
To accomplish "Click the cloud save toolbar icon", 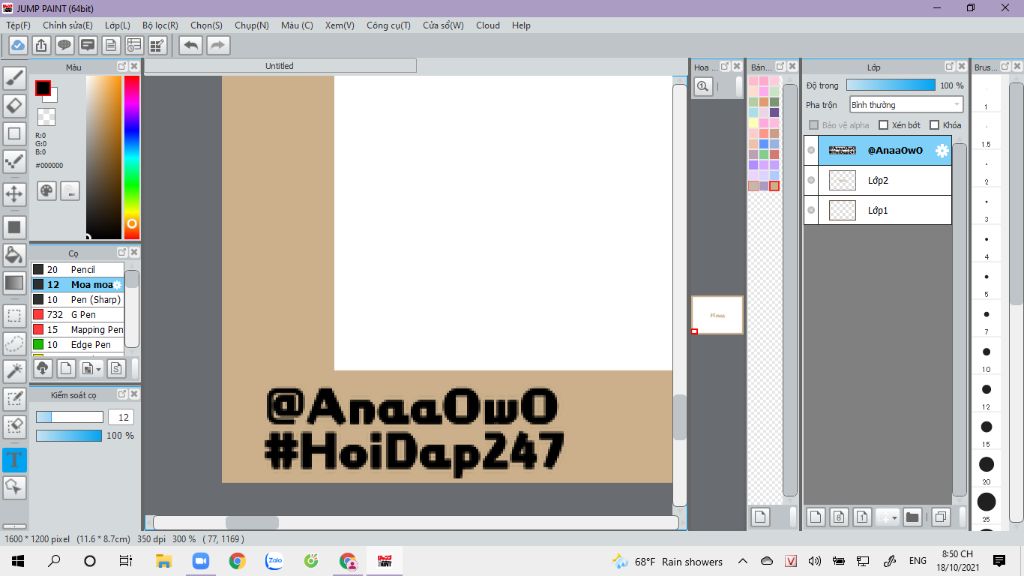I will (x=18, y=45).
